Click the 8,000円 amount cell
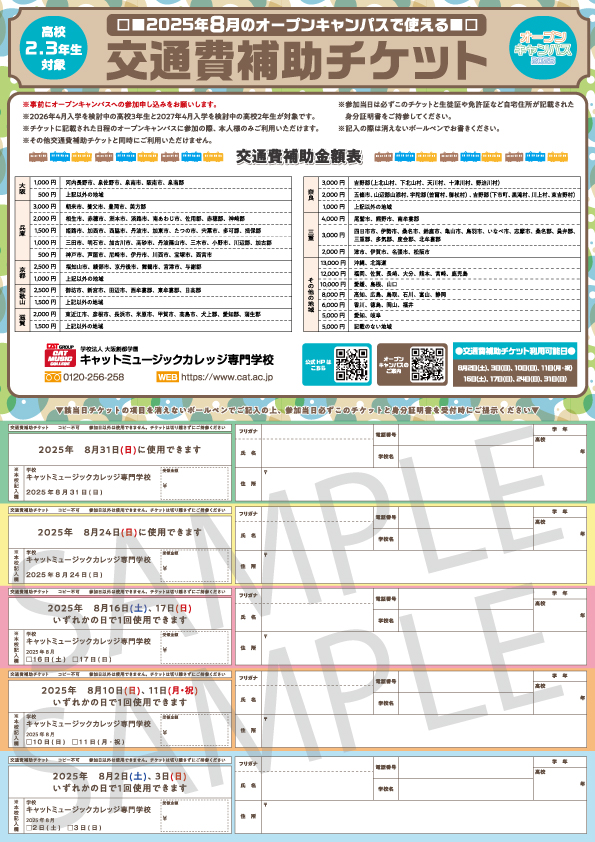Image resolution: width=595 pixels, height=842 pixels. pos(333,294)
